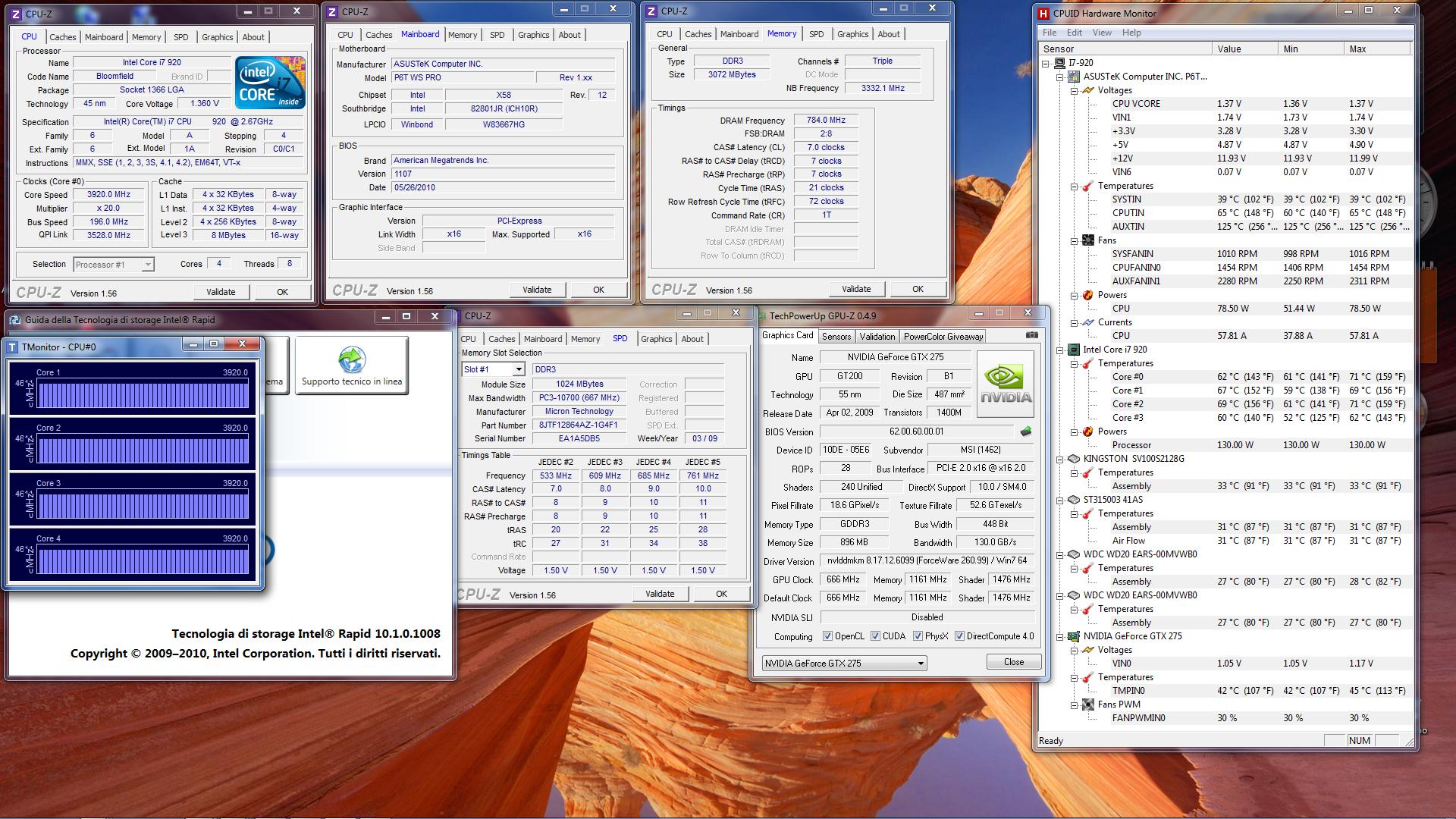
Task: Click the Supporto tecnico in linea globe icon
Action: click(x=352, y=359)
